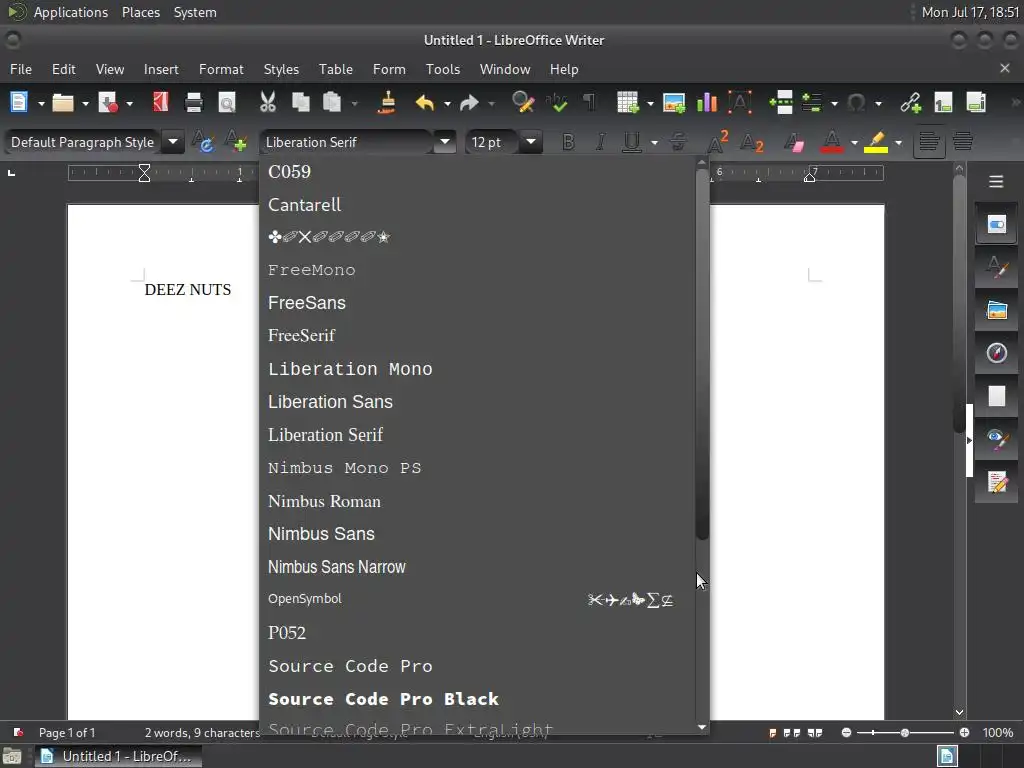The width and height of the screenshot is (1024, 768).
Task: Click the New document icon
Action: [x=19, y=103]
